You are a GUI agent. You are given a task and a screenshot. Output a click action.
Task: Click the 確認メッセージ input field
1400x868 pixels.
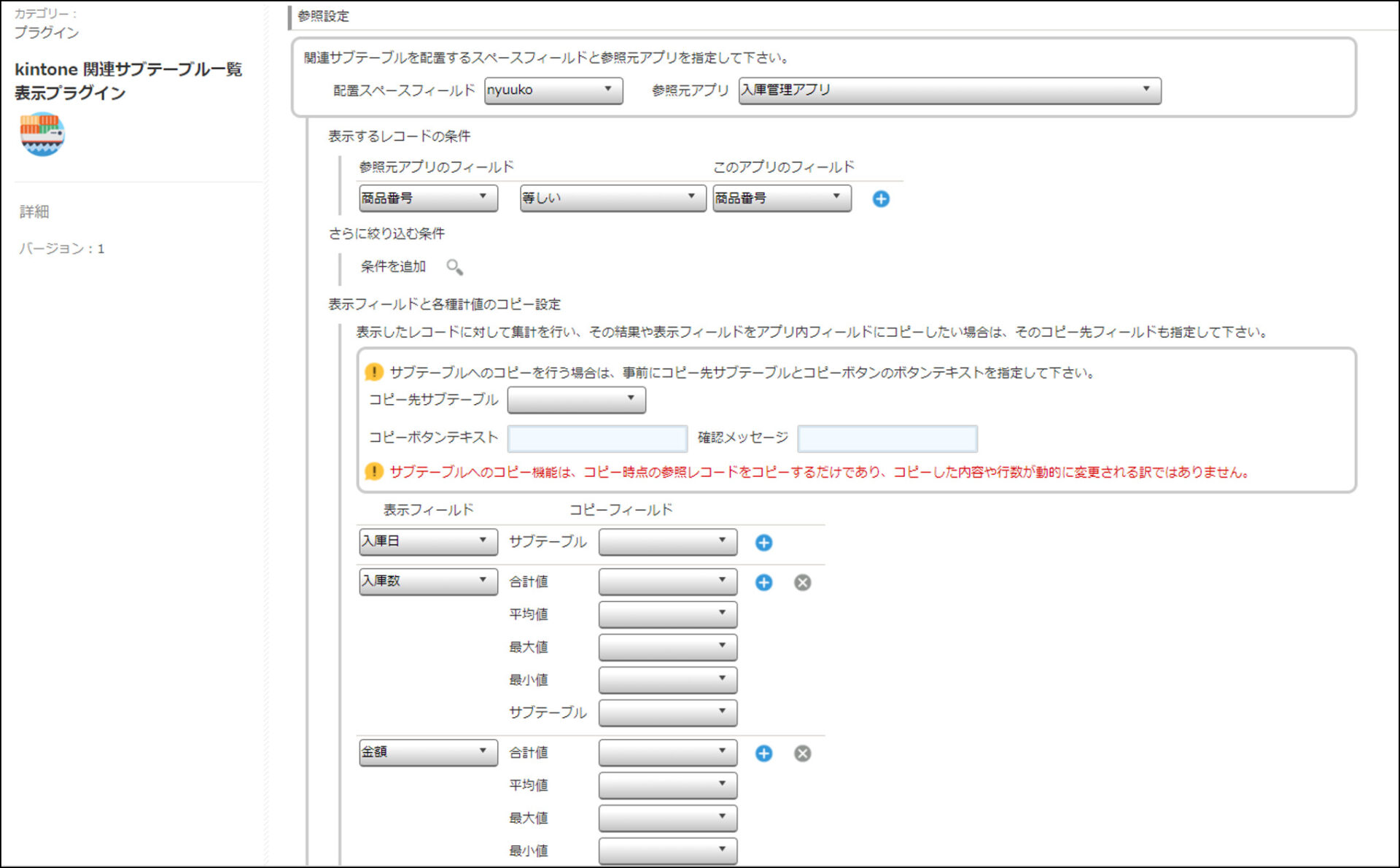[x=887, y=438]
